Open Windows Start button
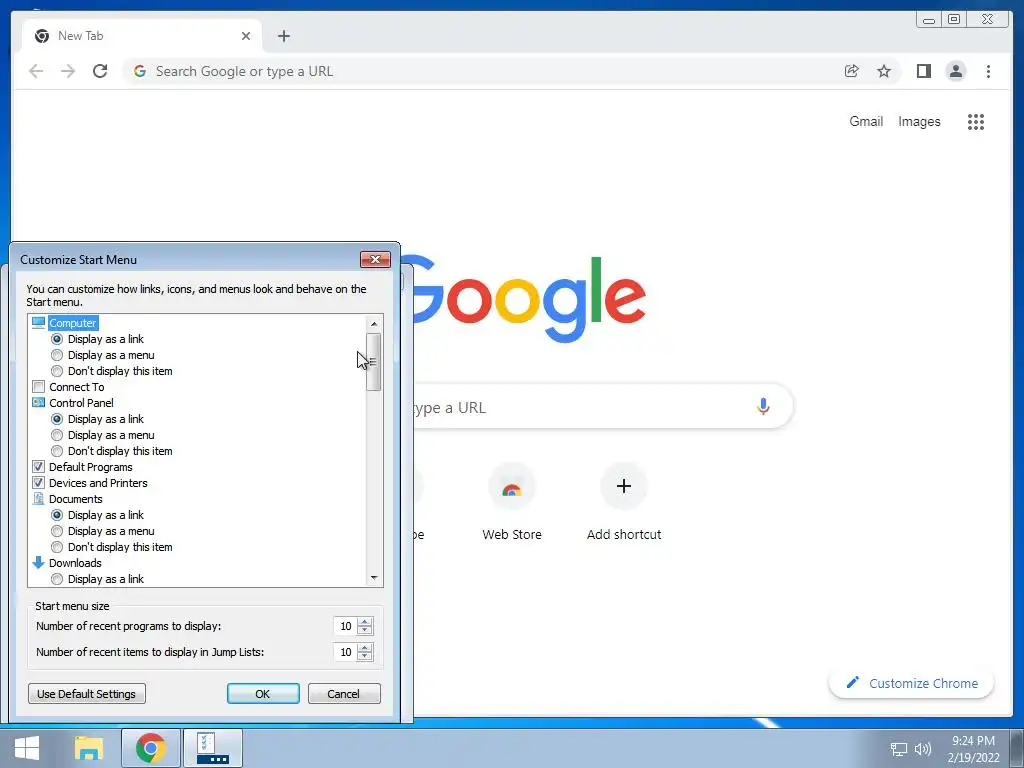The height and width of the screenshot is (768, 1024). (x=26, y=748)
